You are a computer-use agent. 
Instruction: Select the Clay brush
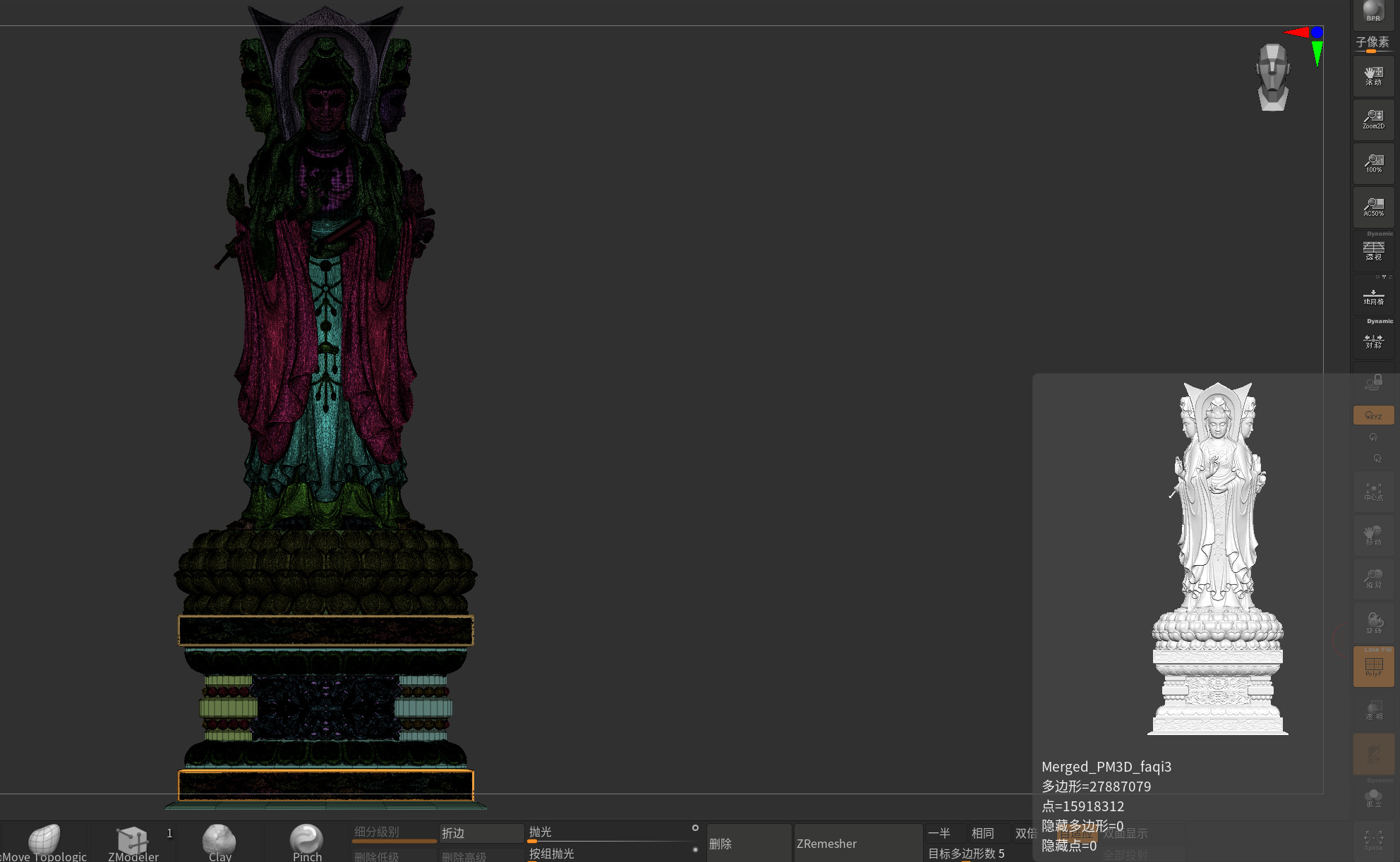219,842
